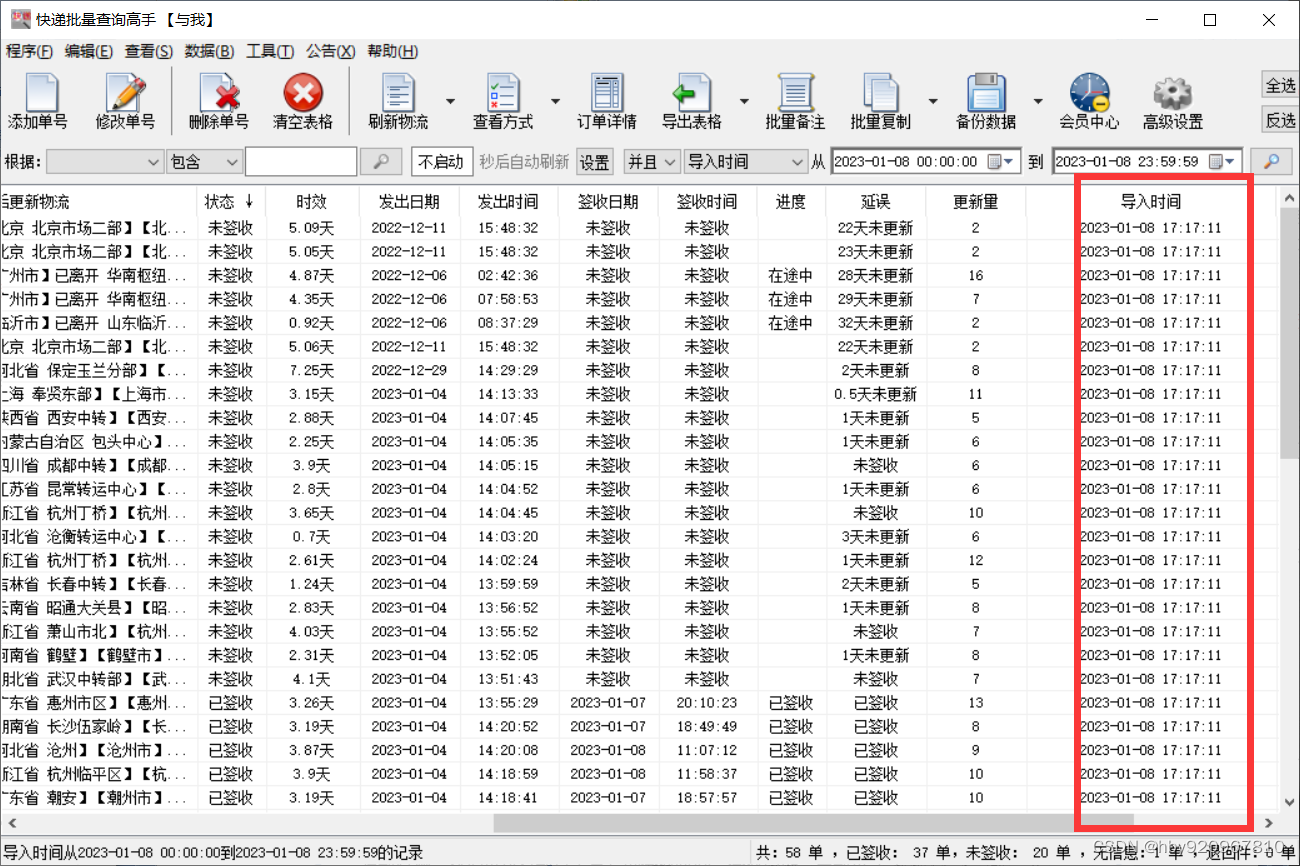Open the 包含 condition dropdown
This screenshot has width=1300, height=866.
click(204, 162)
